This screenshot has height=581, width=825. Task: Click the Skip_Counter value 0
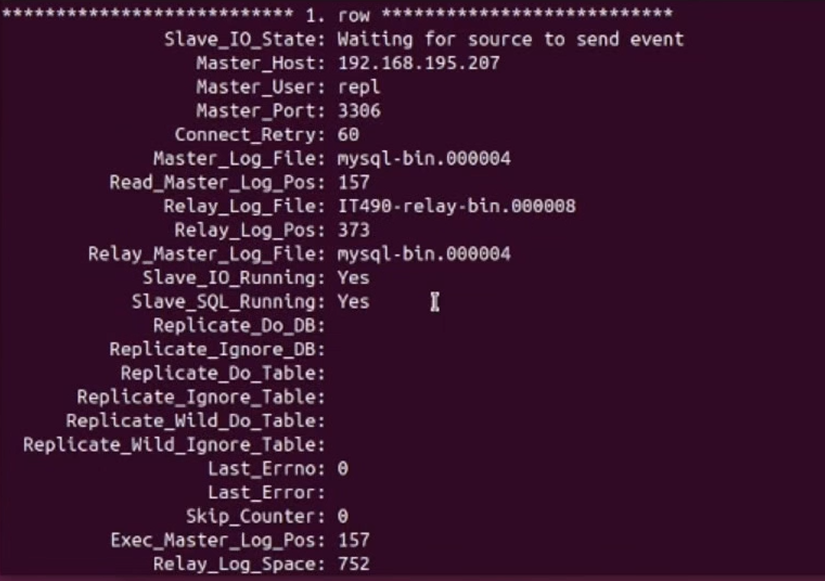tap(343, 516)
